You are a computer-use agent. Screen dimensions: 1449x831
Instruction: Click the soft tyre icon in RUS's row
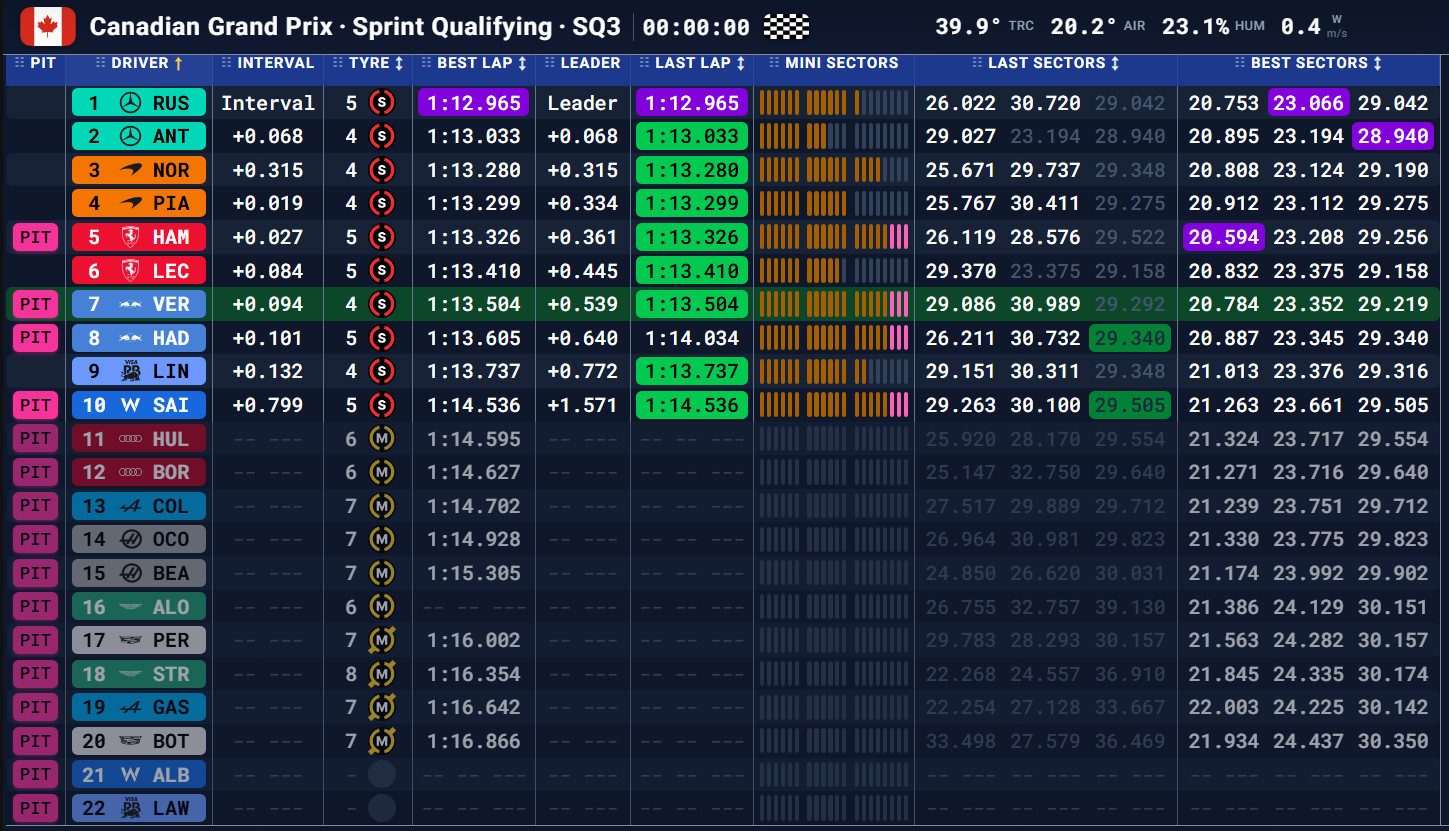(381, 103)
